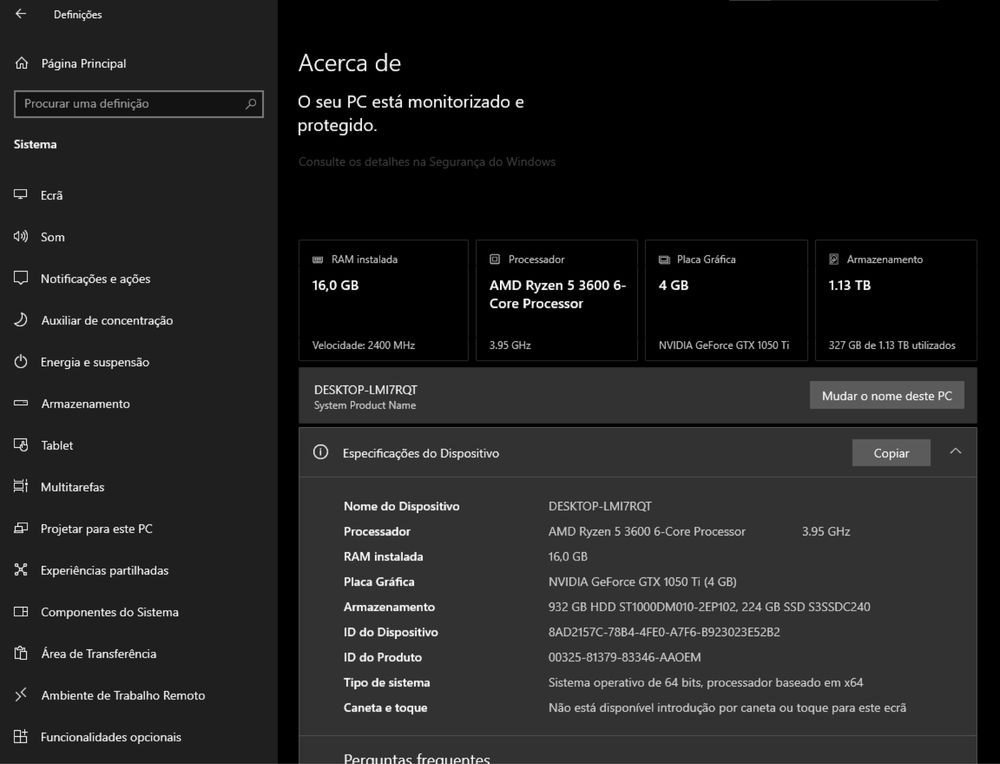Click the processor icon on the Processador card

tap(494, 259)
